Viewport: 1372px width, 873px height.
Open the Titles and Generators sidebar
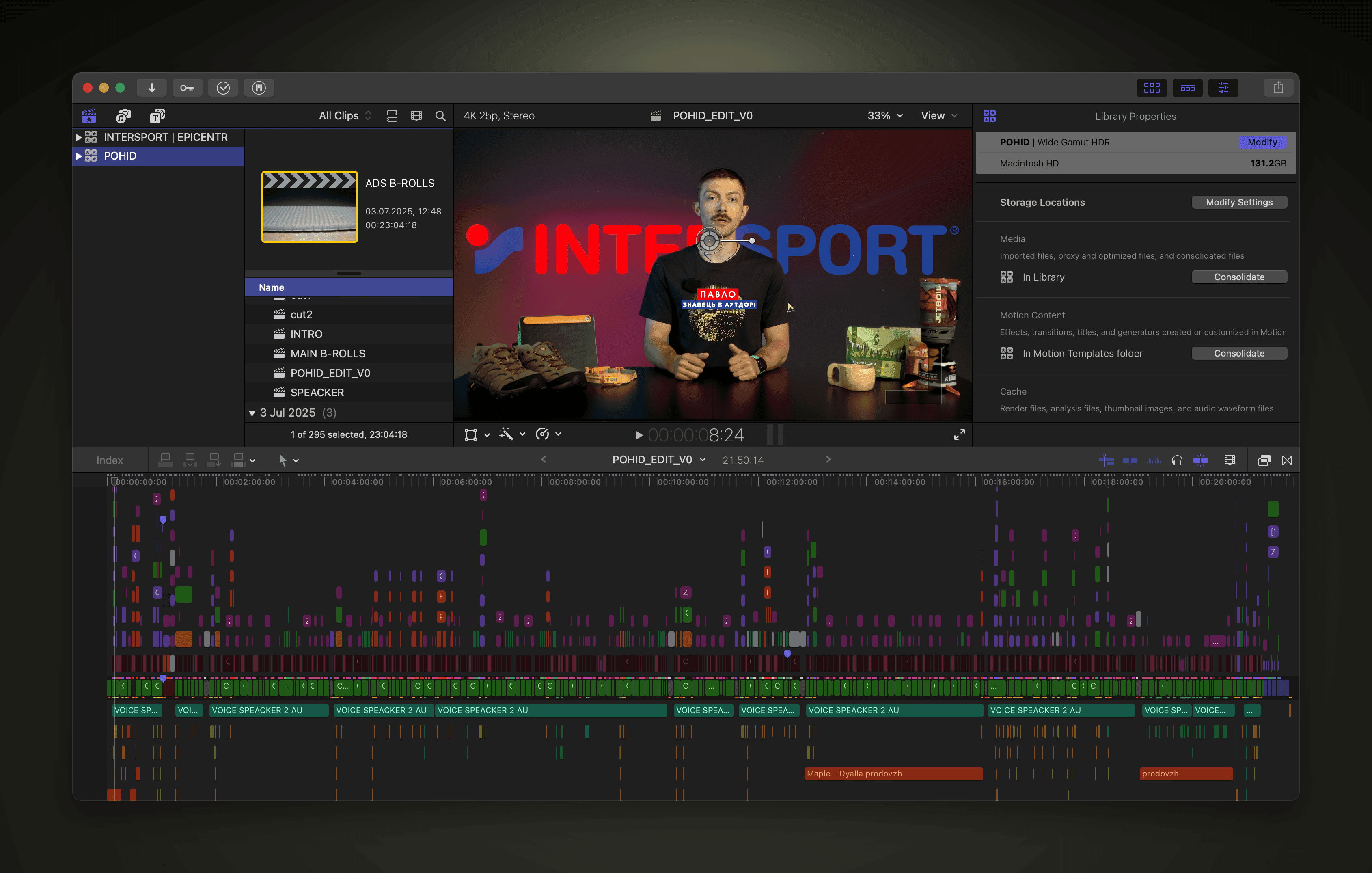click(x=157, y=116)
